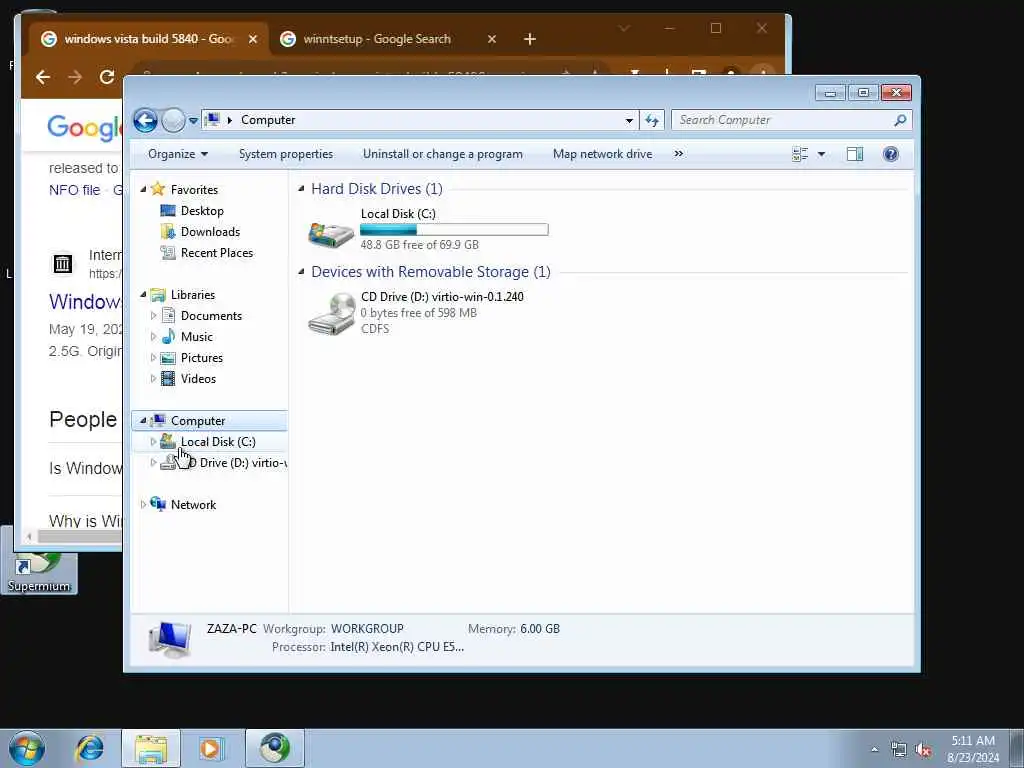Focus the Search Computer field

pyautogui.click(x=783, y=120)
